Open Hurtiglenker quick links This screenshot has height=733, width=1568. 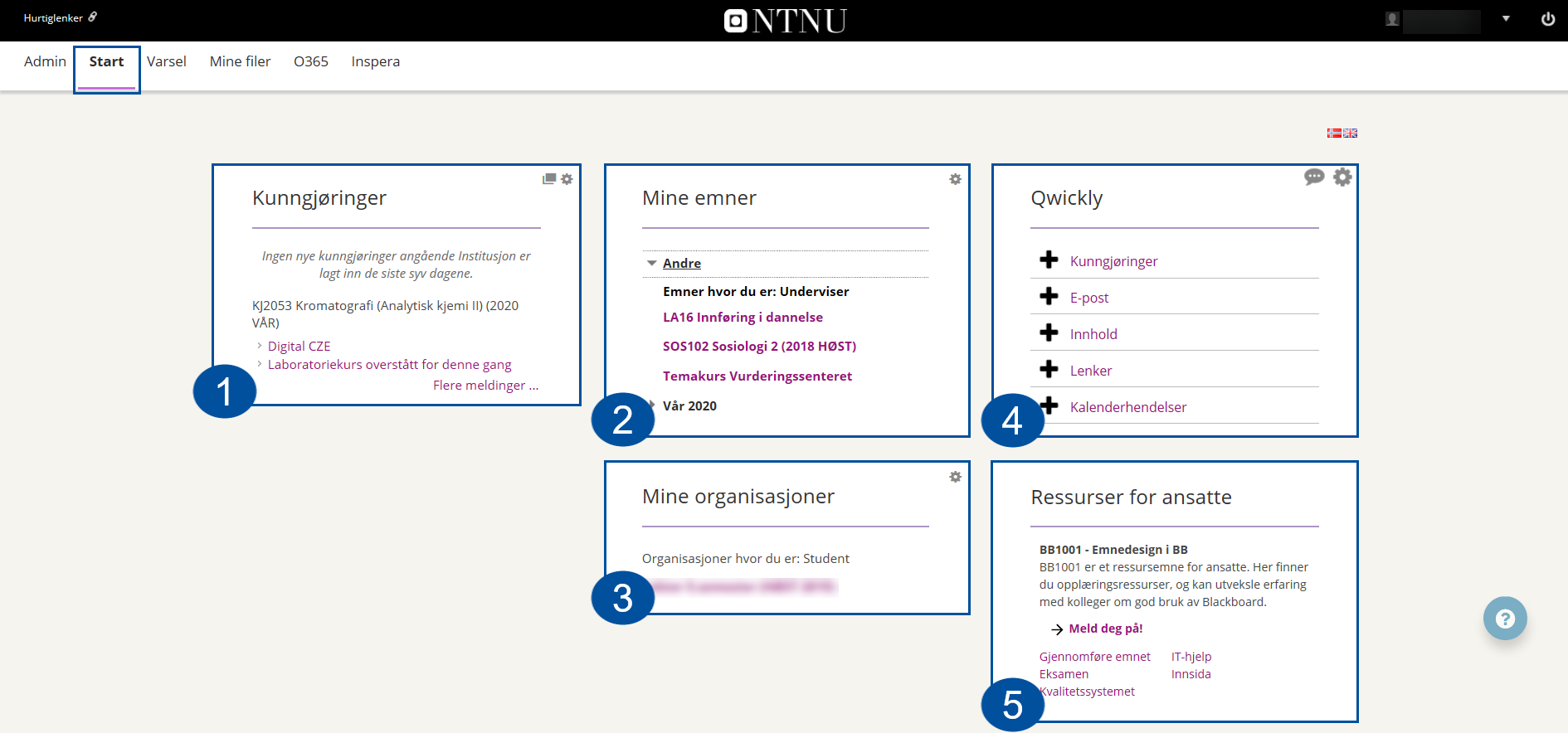[x=60, y=17]
